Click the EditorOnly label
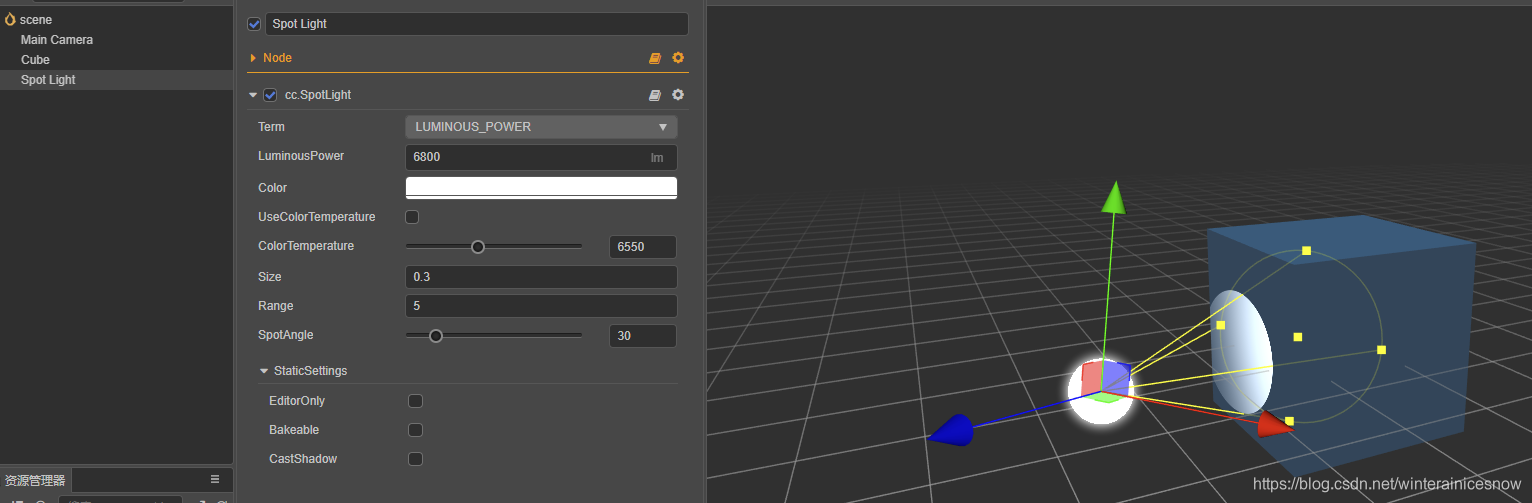Image resolution: width=1532 pixels, height=503 pixels. click(x=297, y=401)
